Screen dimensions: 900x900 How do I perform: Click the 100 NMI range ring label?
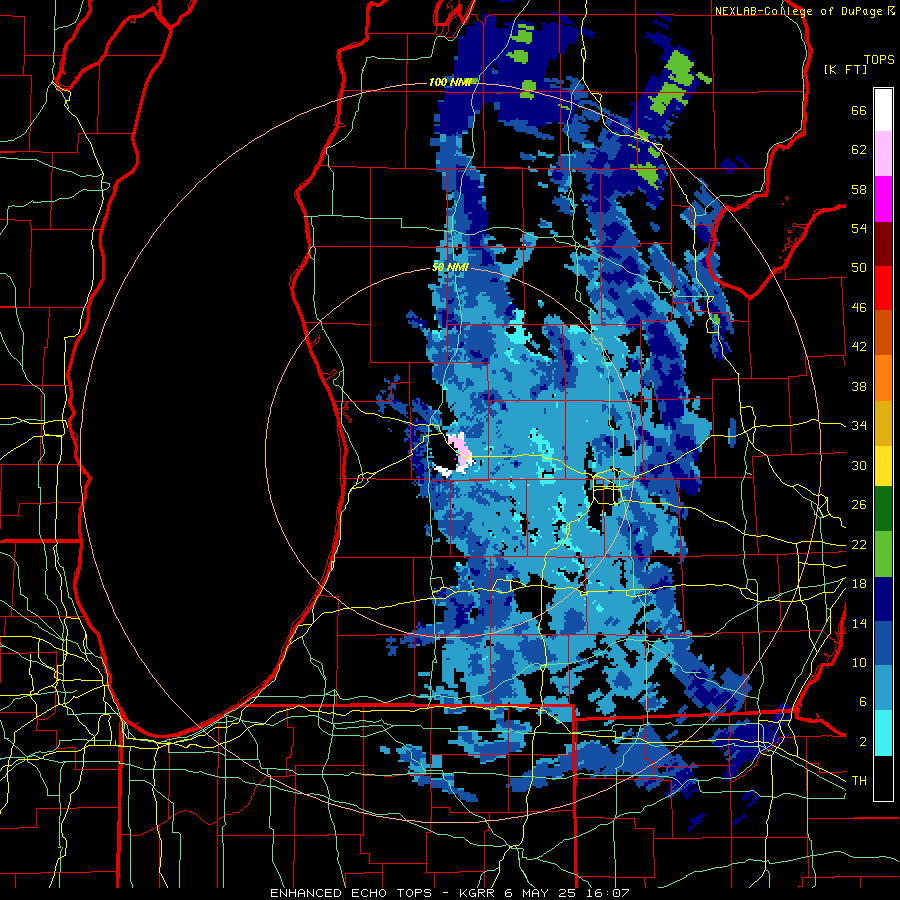(x=450, y=82)
